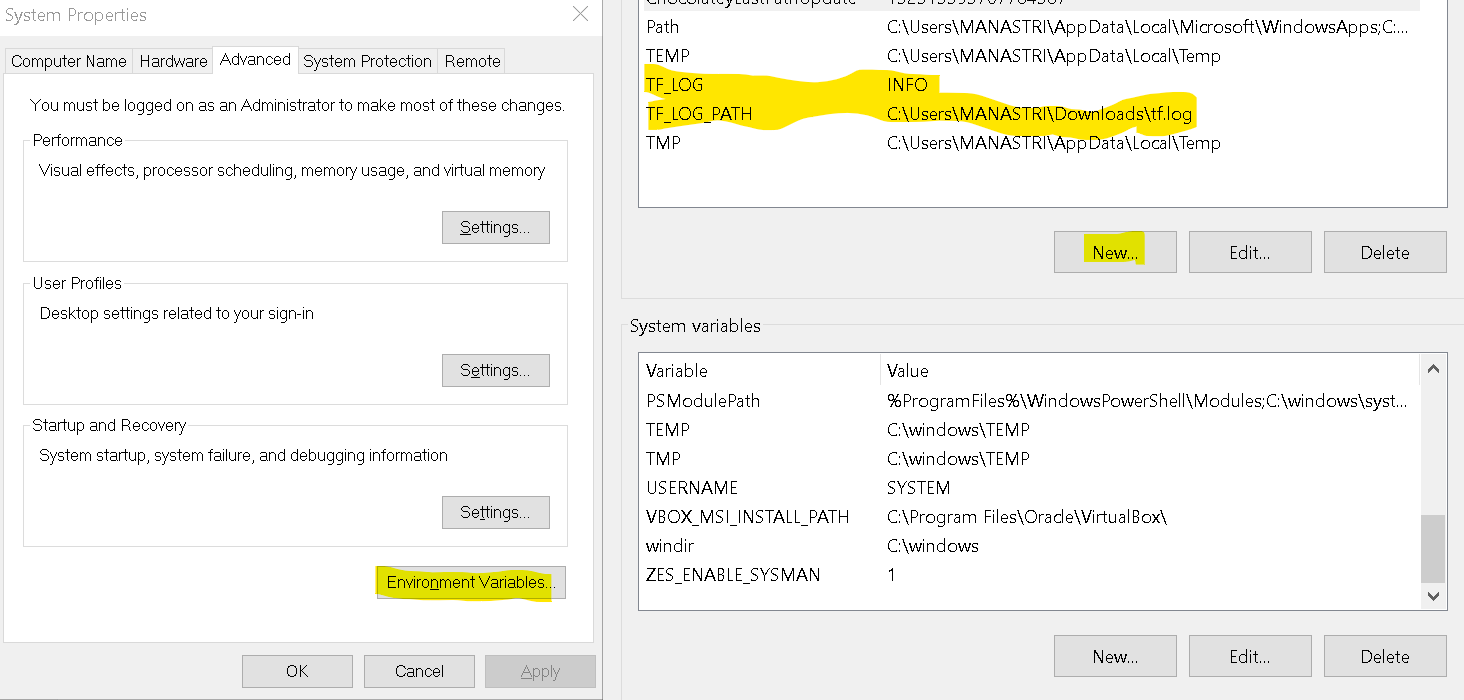The image size is (1464, 700).
Task: Switch to the Computer Name tab
Action: 67,61
